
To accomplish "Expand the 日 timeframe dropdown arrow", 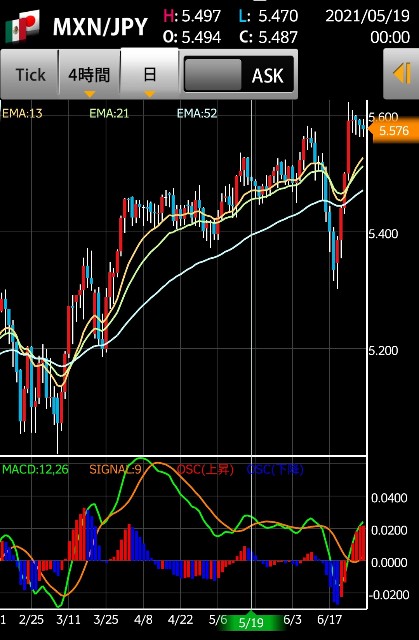I will pos(150,94).
